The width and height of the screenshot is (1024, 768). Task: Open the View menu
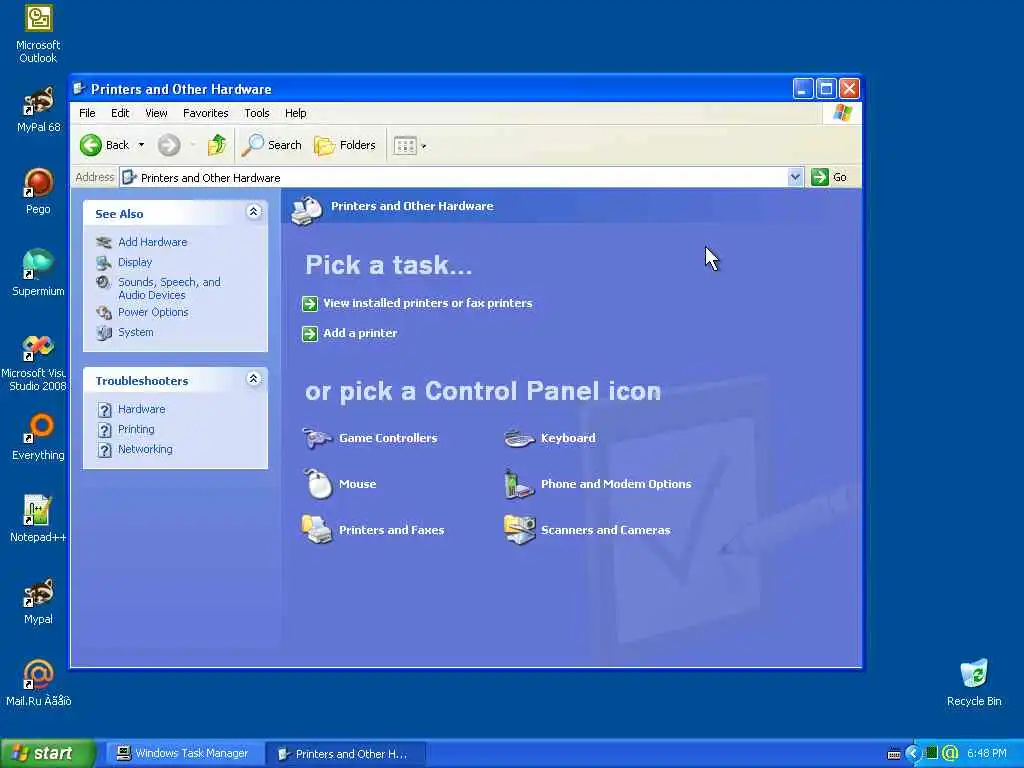(x=156, y=113)
